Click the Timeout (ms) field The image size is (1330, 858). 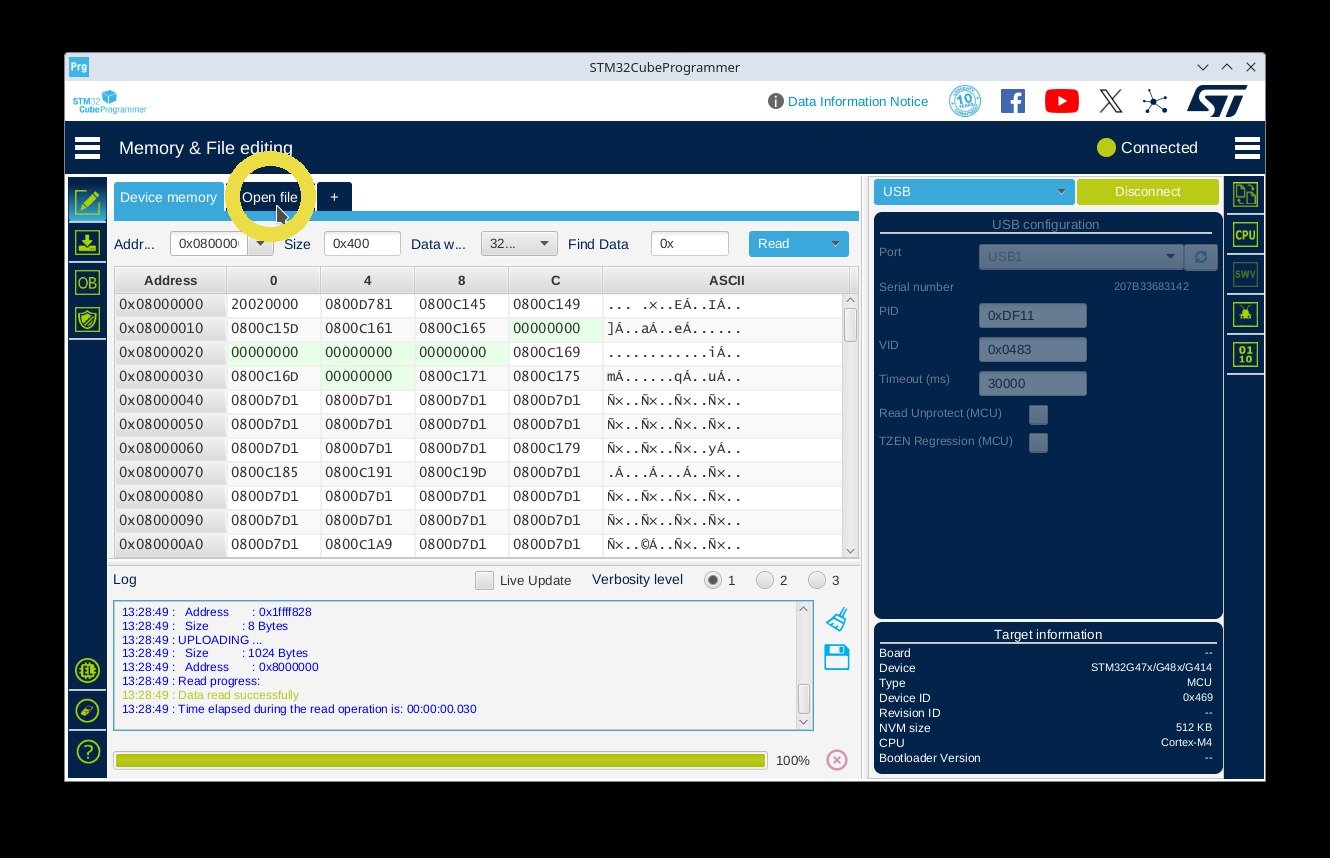point(1033,383)
